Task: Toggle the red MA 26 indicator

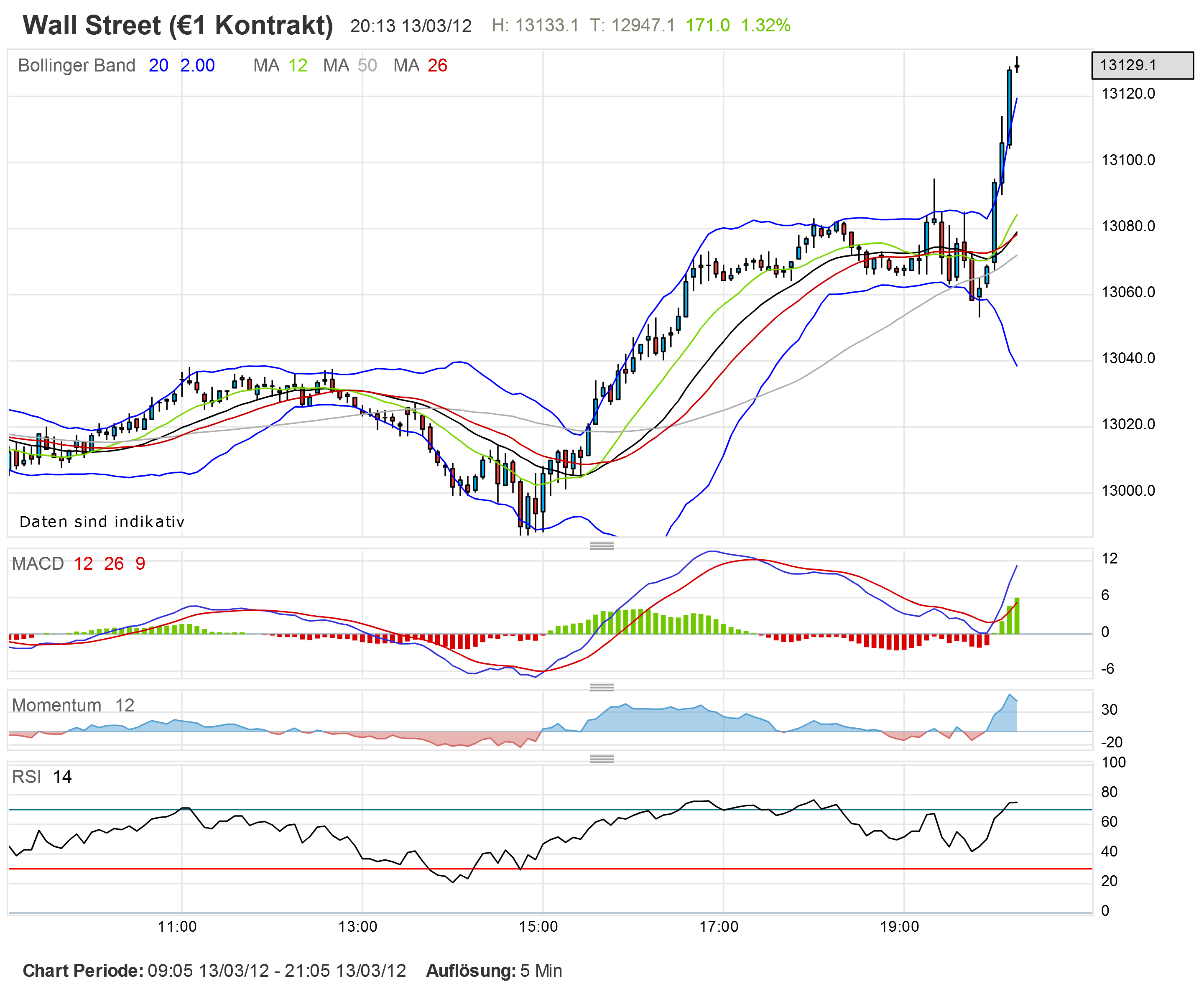Action: 437,66
